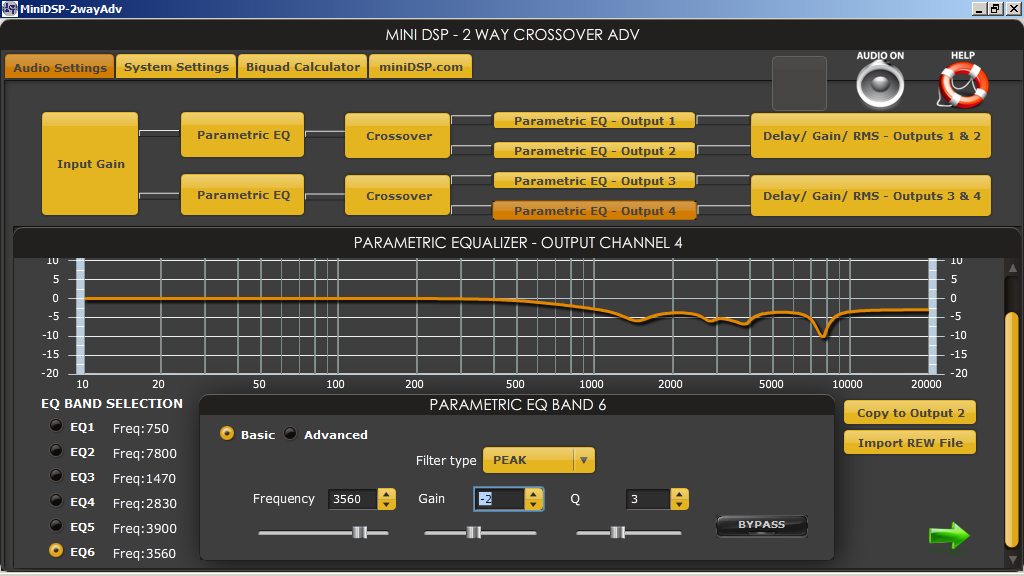The image size is (1024, 576).
Task: Increase Q with its up arrow
Action: click(x=679, y=494)
